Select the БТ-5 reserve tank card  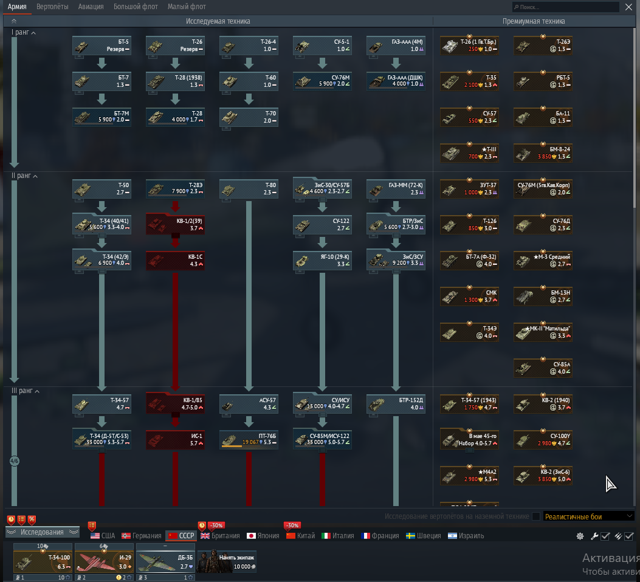tap(102, 45)
